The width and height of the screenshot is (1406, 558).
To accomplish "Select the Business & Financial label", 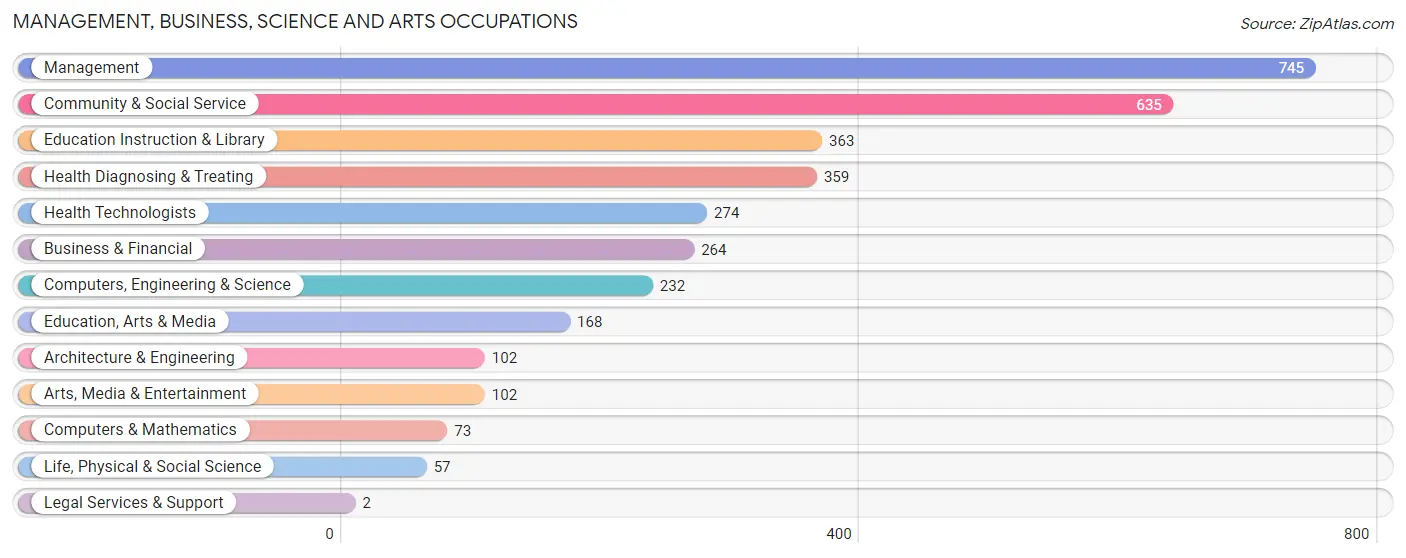I will tap(118, 249).
